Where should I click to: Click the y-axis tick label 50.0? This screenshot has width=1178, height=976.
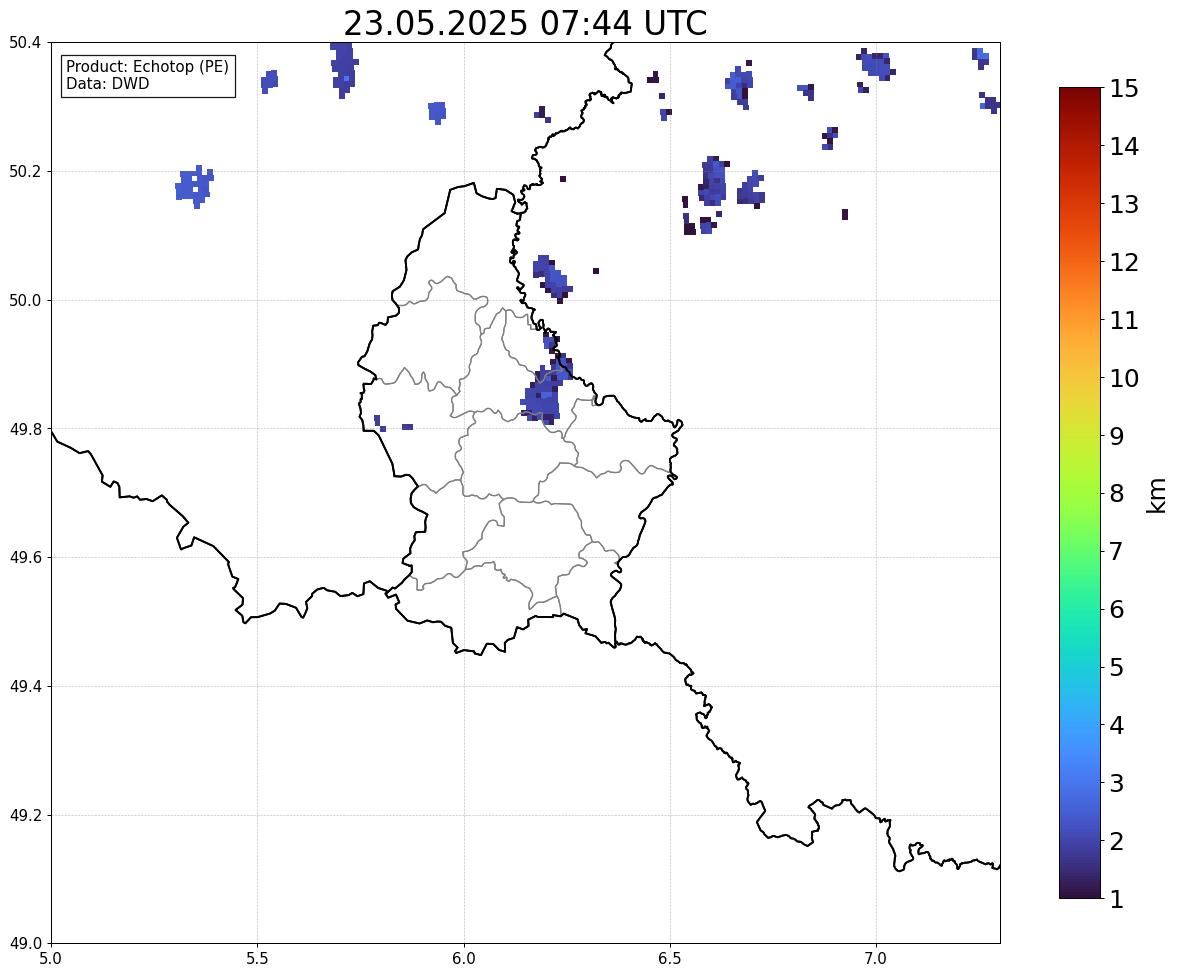tap(25, 301)
